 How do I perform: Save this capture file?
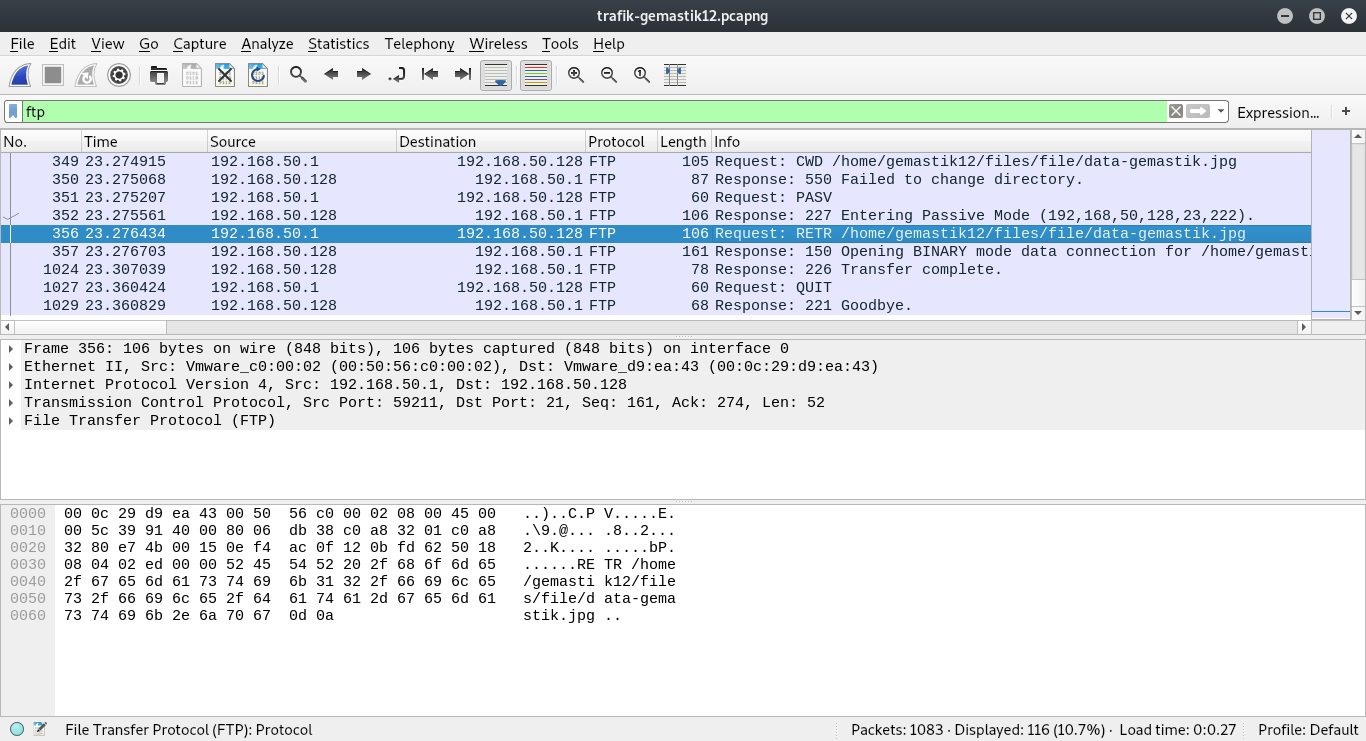191,75
